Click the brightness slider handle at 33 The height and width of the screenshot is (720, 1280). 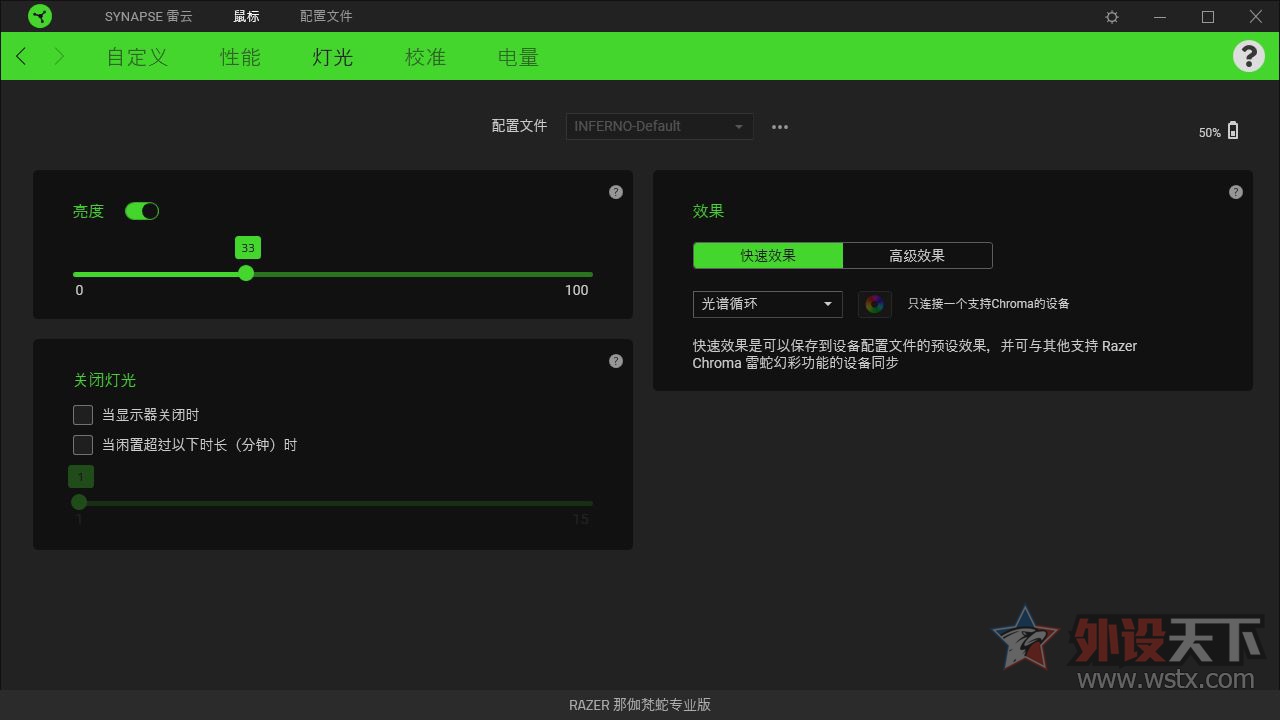tap(246, 274)
